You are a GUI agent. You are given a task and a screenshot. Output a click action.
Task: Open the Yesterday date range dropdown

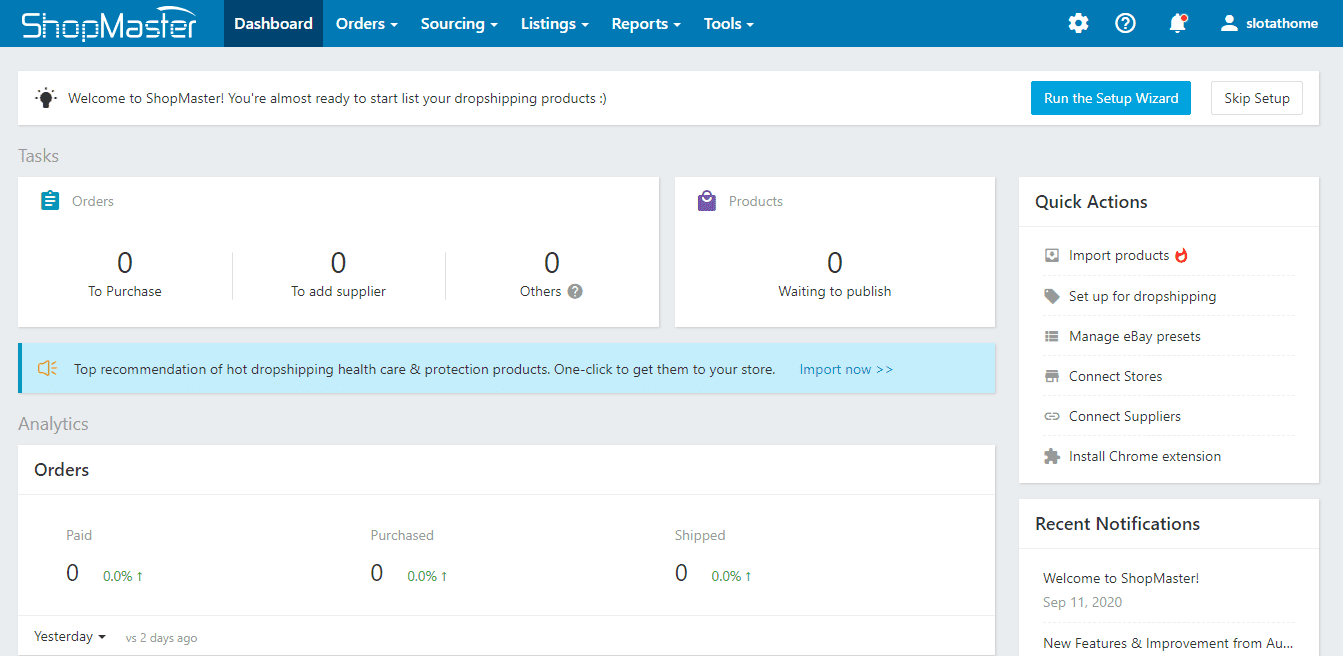coord(70,636)
